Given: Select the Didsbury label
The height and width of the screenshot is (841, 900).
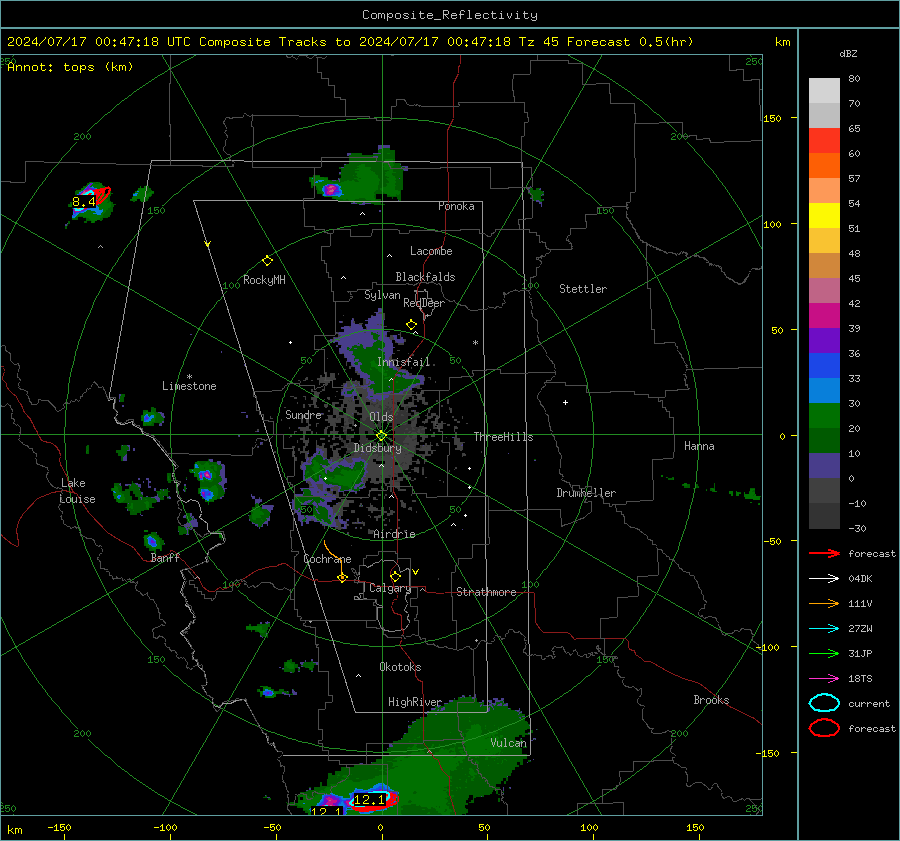Looking at the screenshot, I should (377, 448).
